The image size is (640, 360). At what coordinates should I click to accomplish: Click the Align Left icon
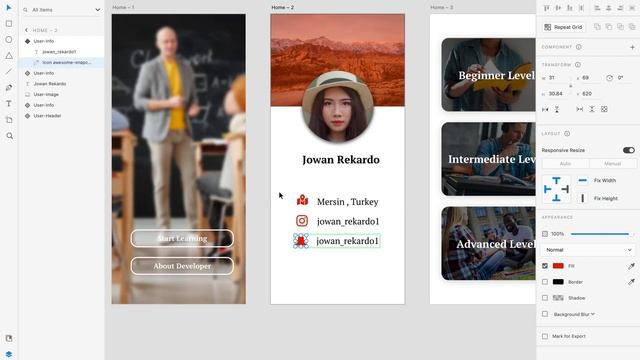(x=597, y=8)
